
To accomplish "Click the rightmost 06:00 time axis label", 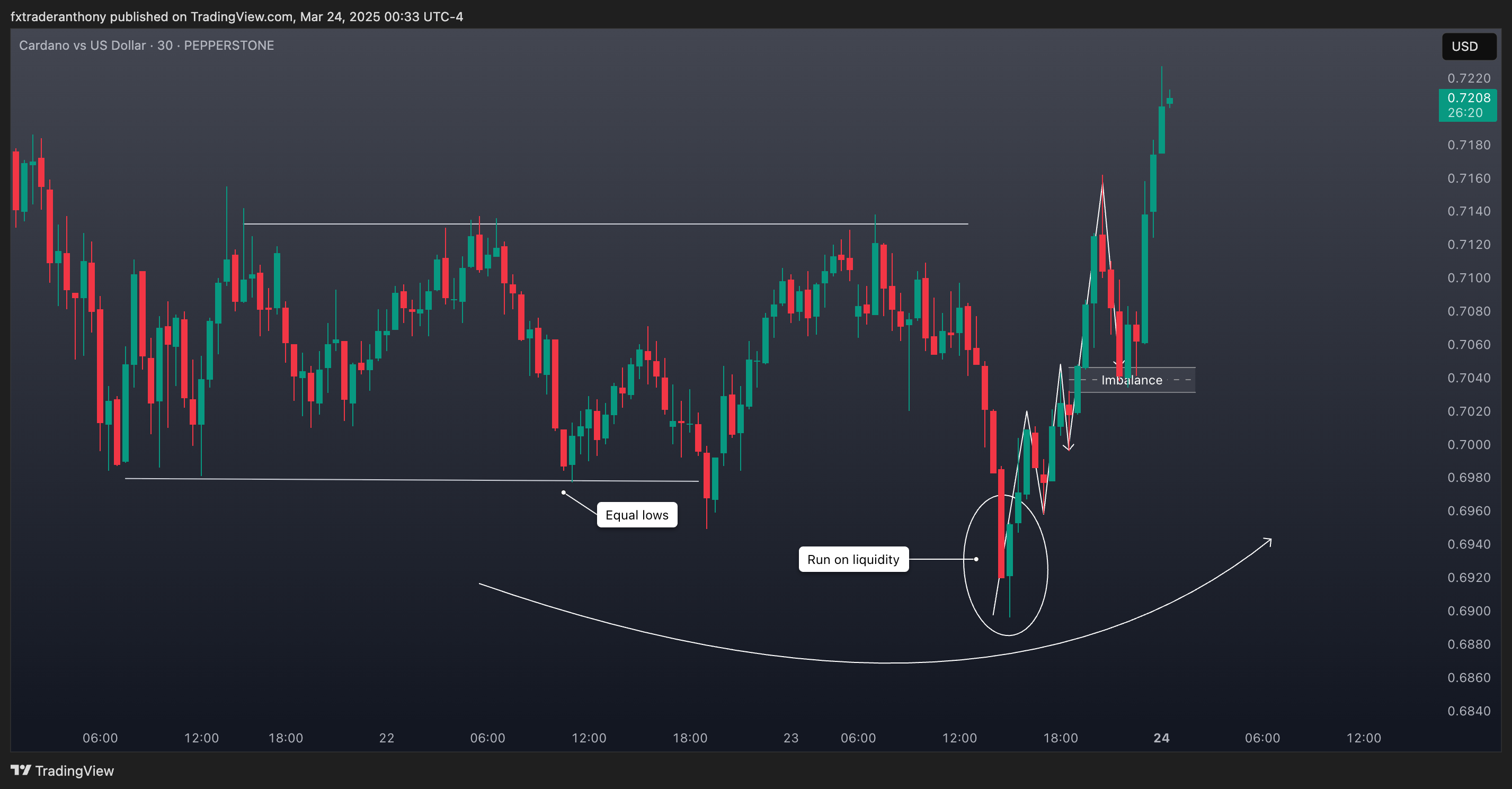I will tap(1262, 738).
